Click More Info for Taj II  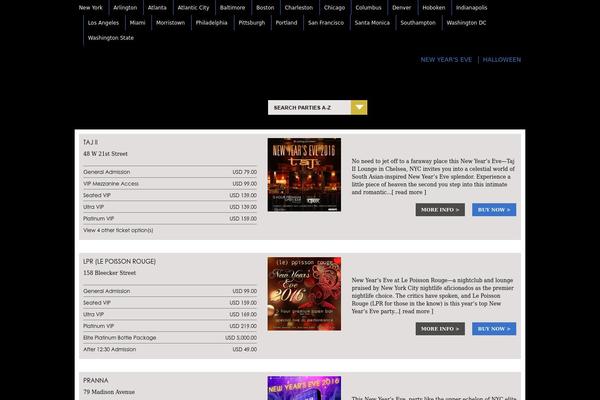pos(440,210)
